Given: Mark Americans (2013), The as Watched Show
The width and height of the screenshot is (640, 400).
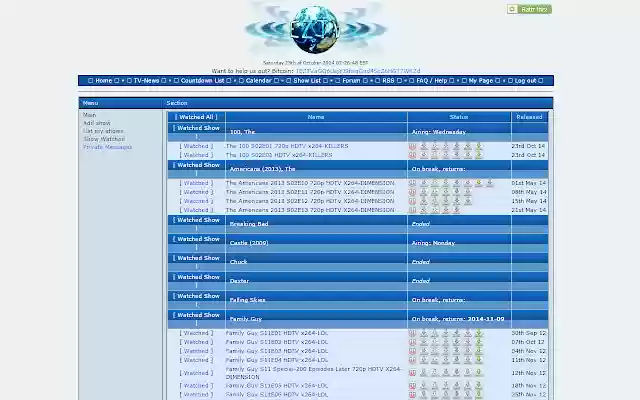Looking at the screenshot, I should 196,169.
